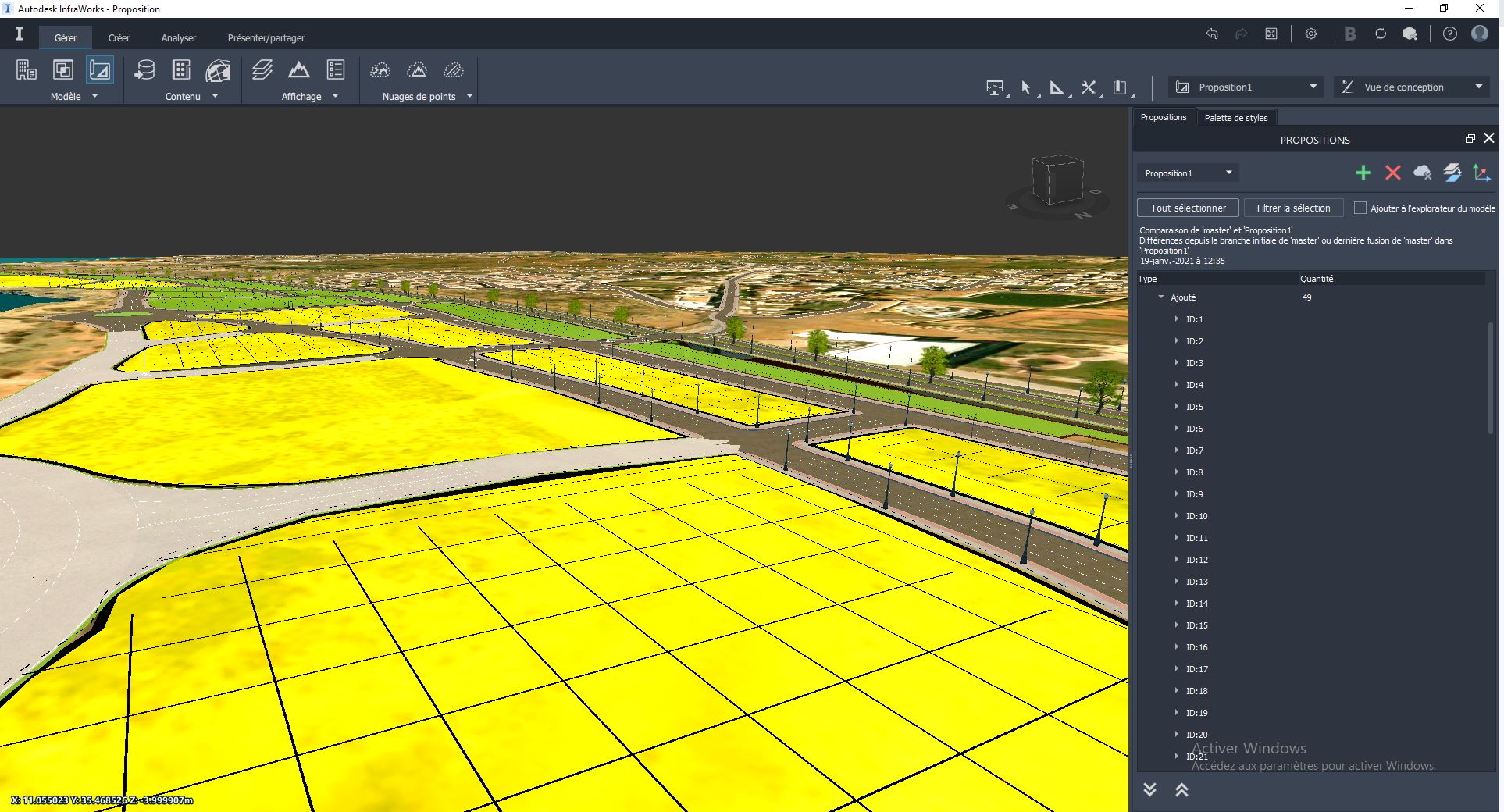This screenshot has height=812, width=1504.
Task: Click the green plus add proposition icon
Action: pos(1363,173)
